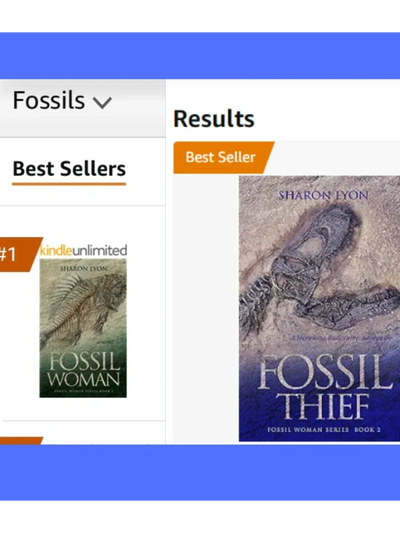Click the bottom blue banner
The image size is (400, 533).
(x=200, y=472)
